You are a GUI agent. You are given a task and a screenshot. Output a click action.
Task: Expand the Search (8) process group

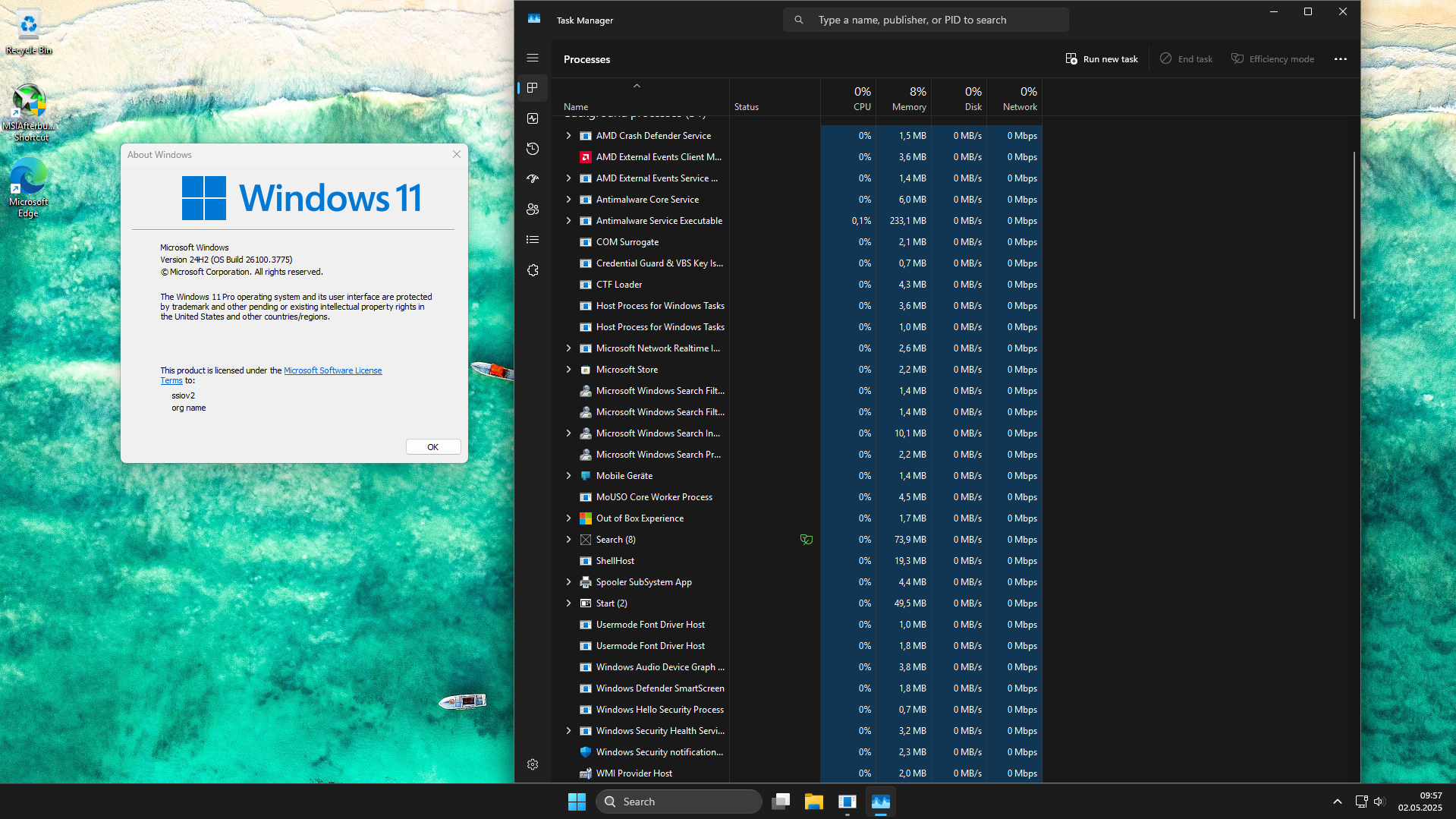(568, 540)
